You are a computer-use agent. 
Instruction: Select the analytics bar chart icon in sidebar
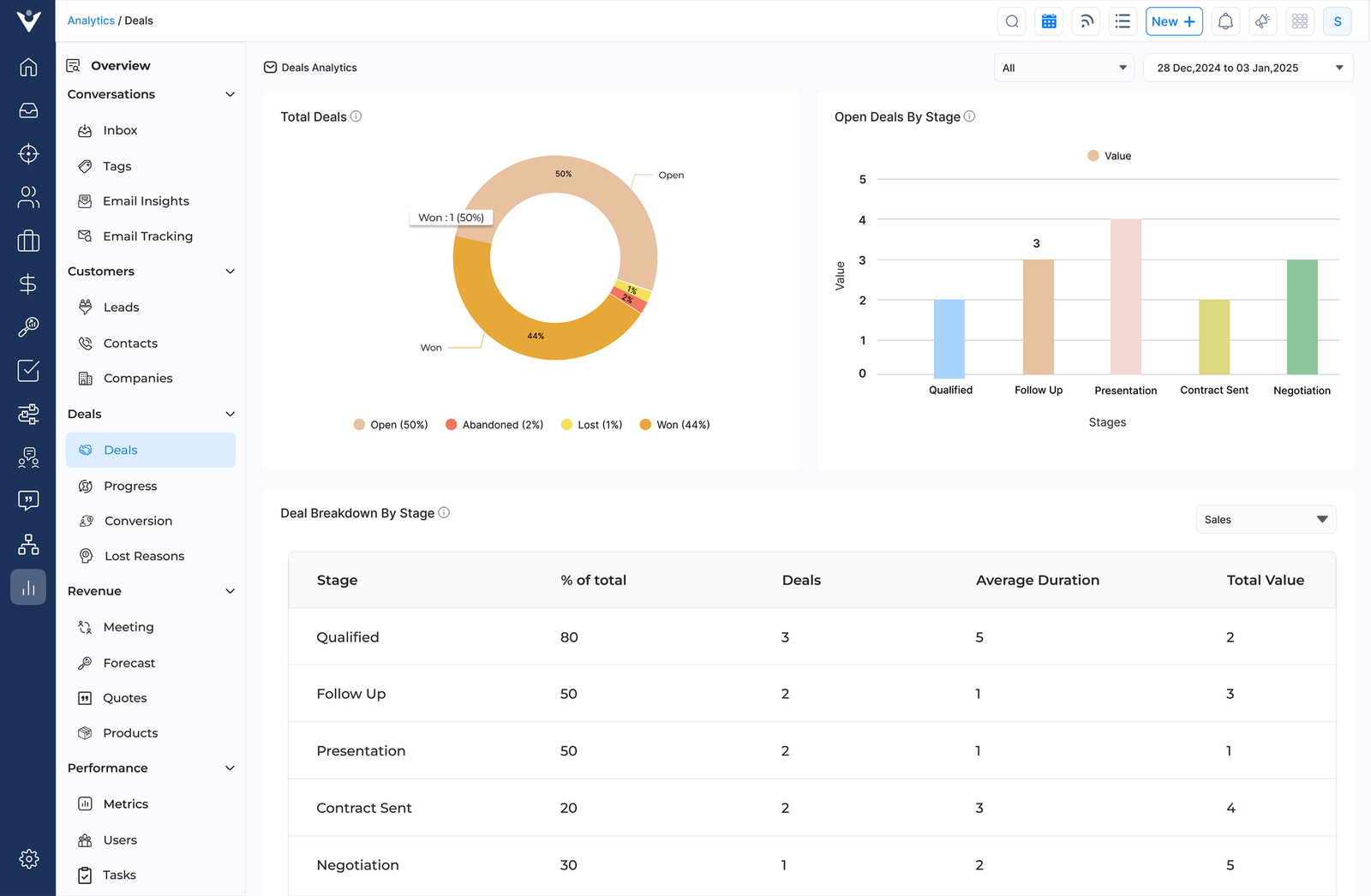click(x=28, y=587)
